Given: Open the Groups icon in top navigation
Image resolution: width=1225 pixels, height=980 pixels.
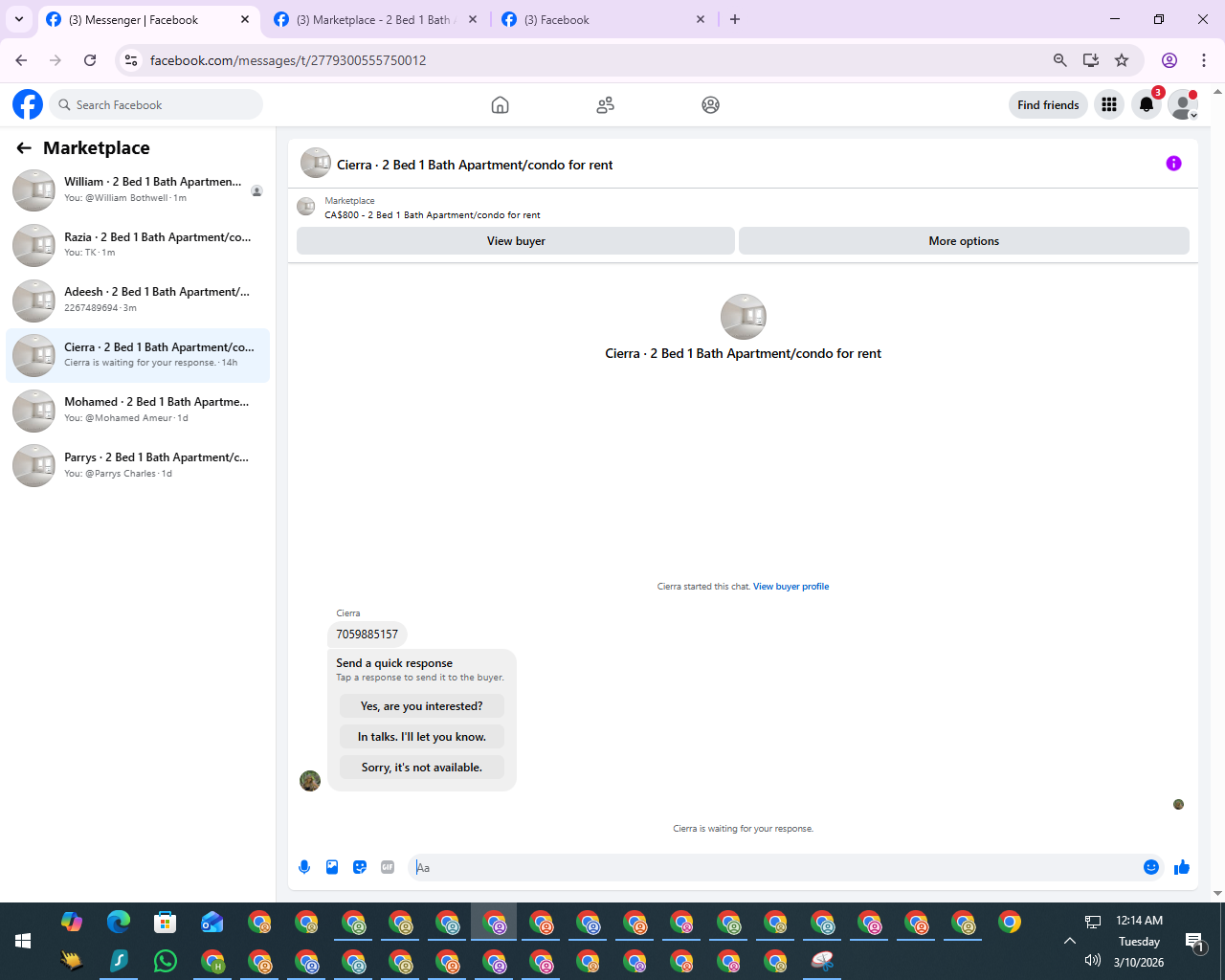Looking at the screenshot, I should pyautogui.click(x=710, y=105).
